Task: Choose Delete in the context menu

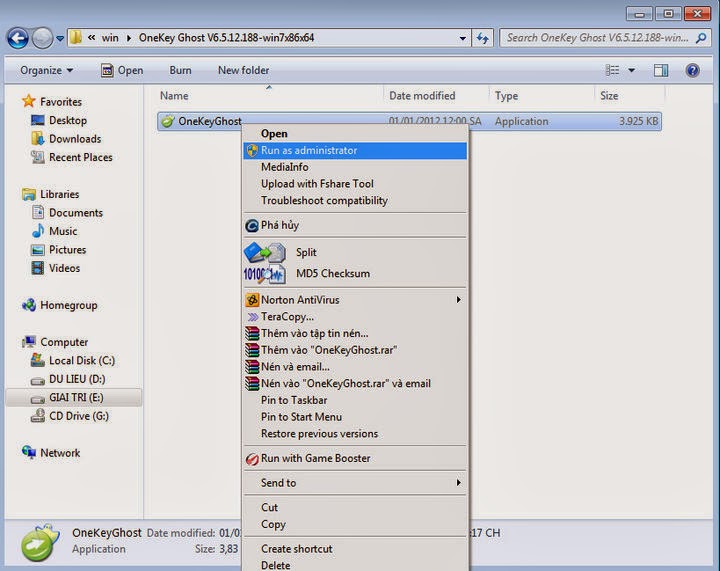Action: click(355, 565)
